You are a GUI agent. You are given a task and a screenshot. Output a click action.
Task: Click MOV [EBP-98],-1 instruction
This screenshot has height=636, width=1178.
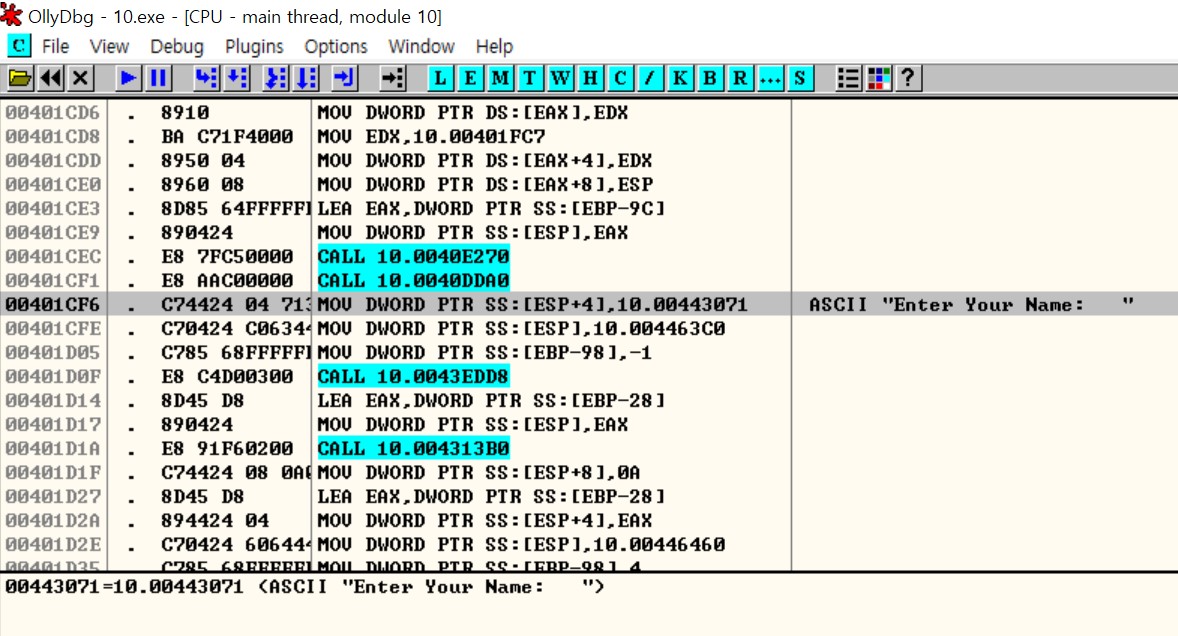pos(485,353)
